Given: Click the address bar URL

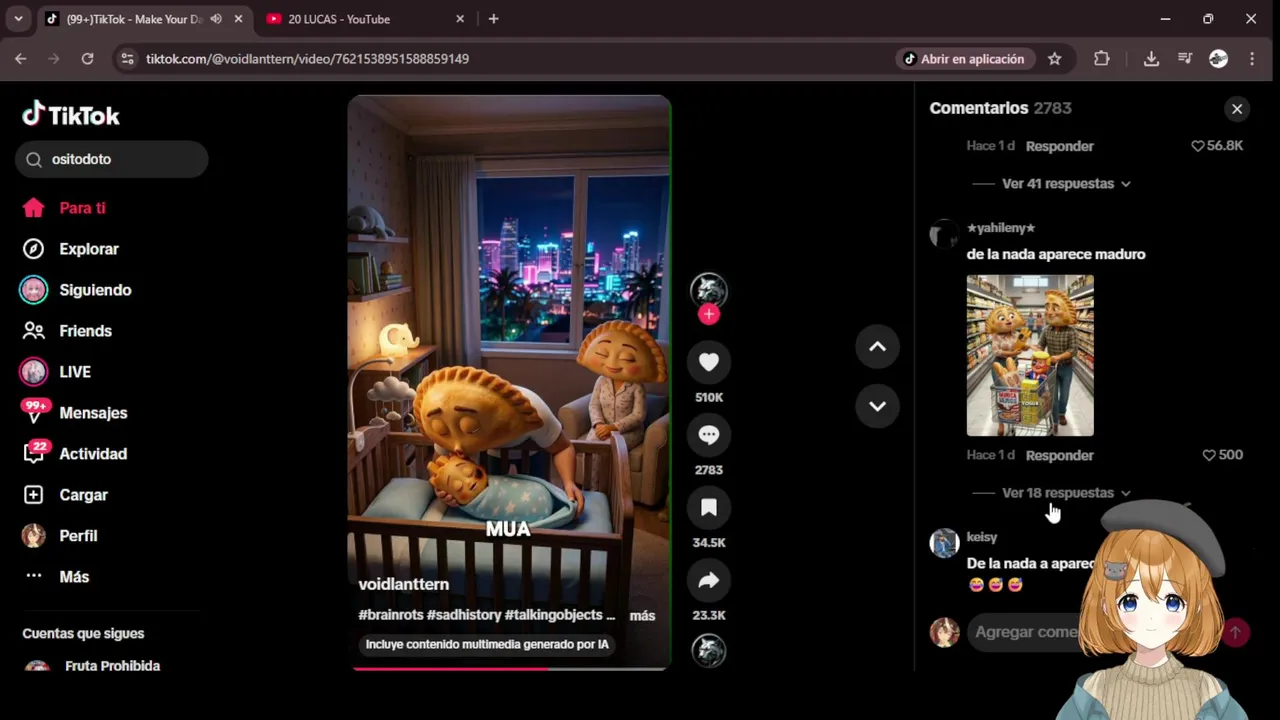Looking at the screenshot, I should pos(307,59).
